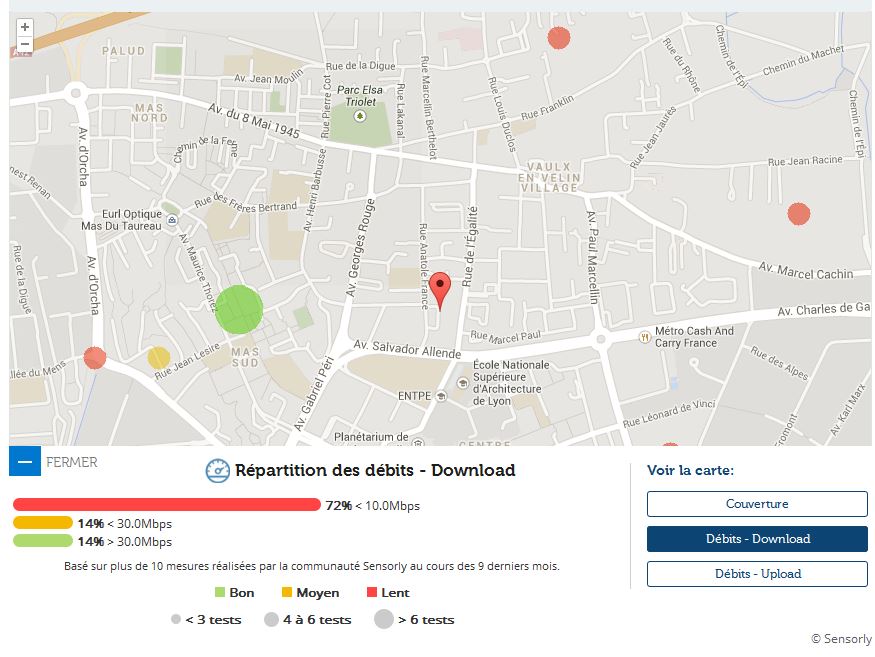Click the 'MAS NORD' district label
Image resolution: width=875 pixels, height=657 pixels.
point(149,113)
